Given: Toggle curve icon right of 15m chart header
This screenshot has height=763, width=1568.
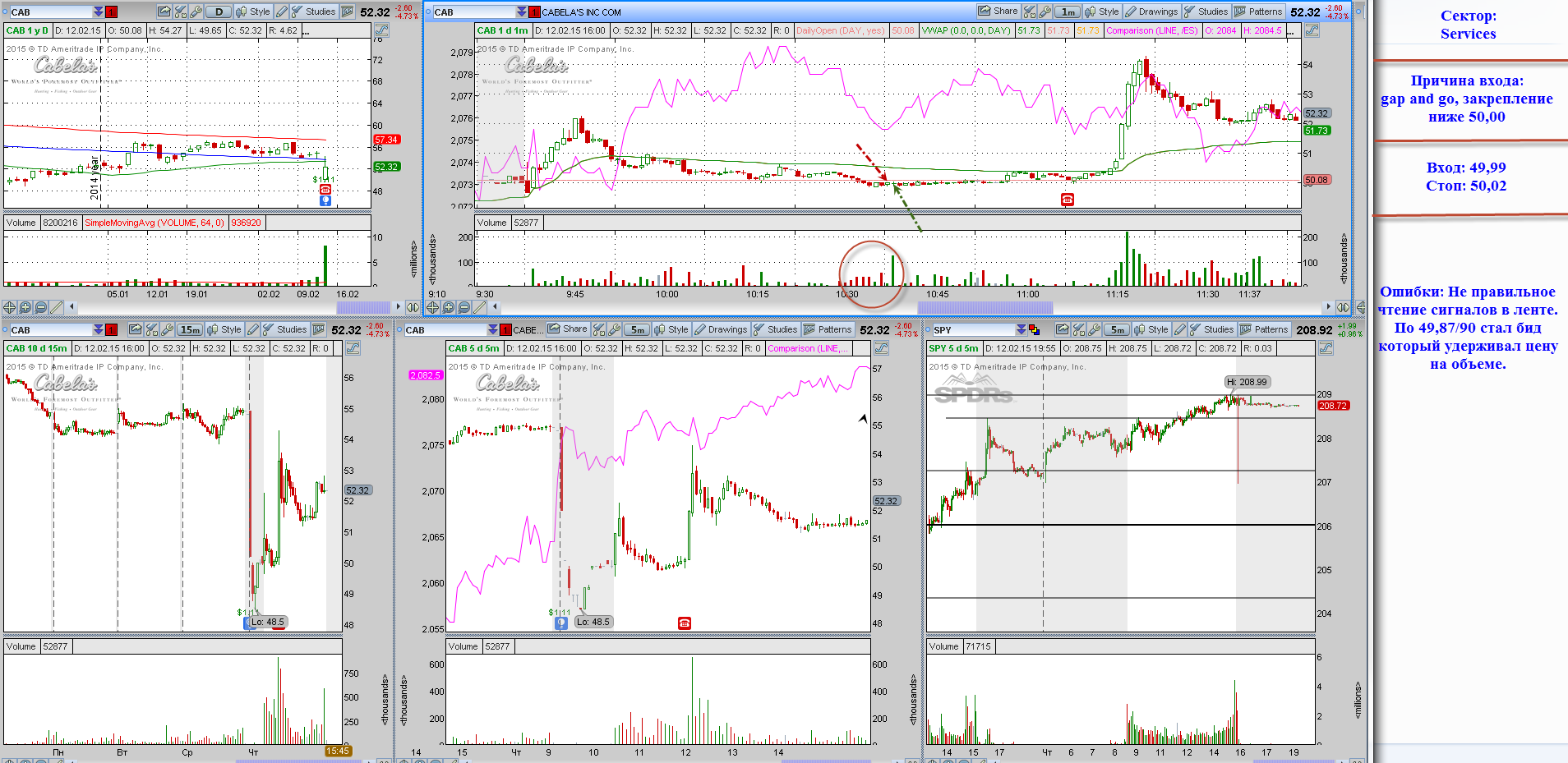Looking at the screenshot, I should (x=353, y=348).
